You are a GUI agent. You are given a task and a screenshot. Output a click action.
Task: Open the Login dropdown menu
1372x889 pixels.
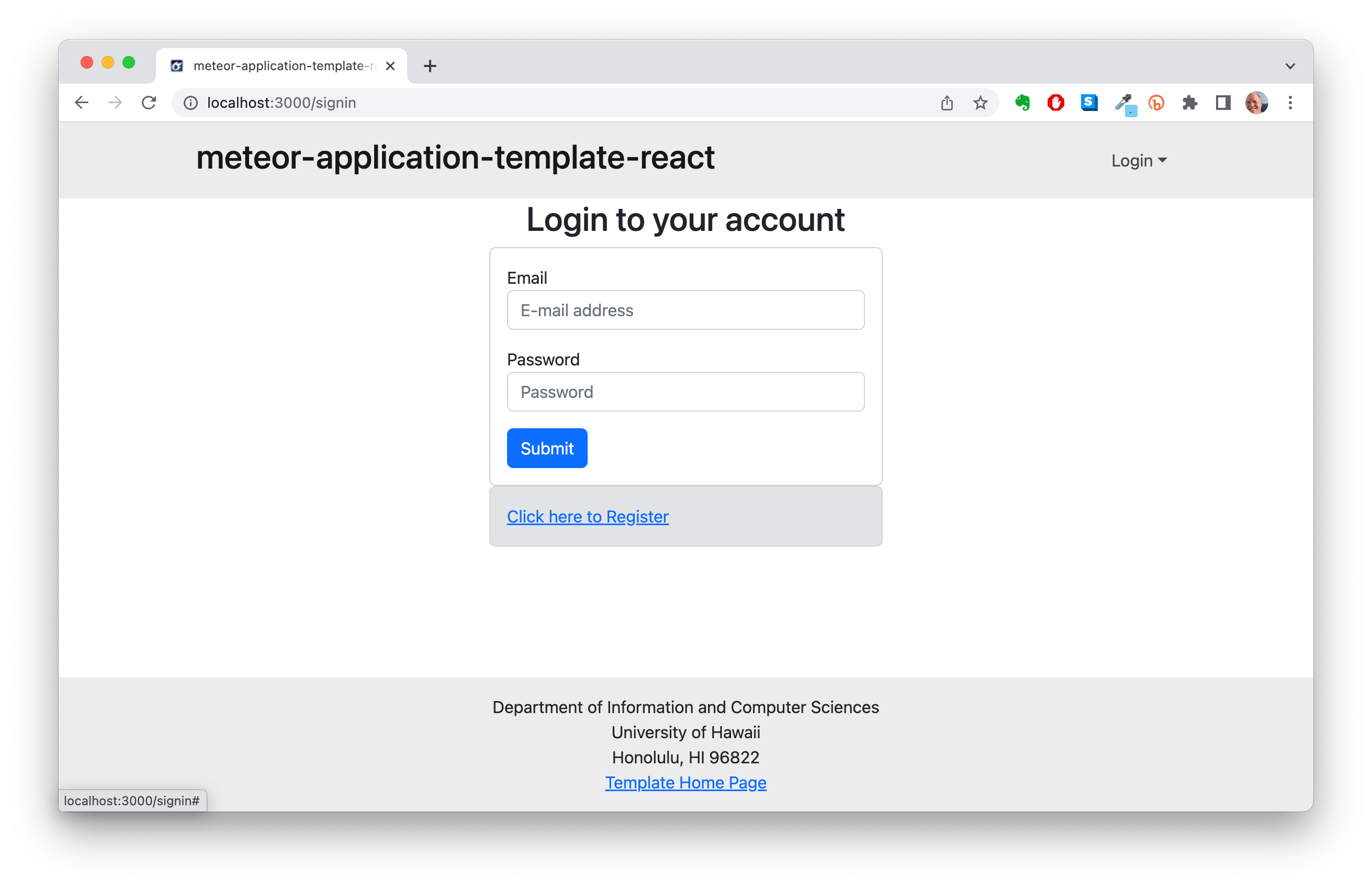pyautogui.click(x=1138, y=160)
